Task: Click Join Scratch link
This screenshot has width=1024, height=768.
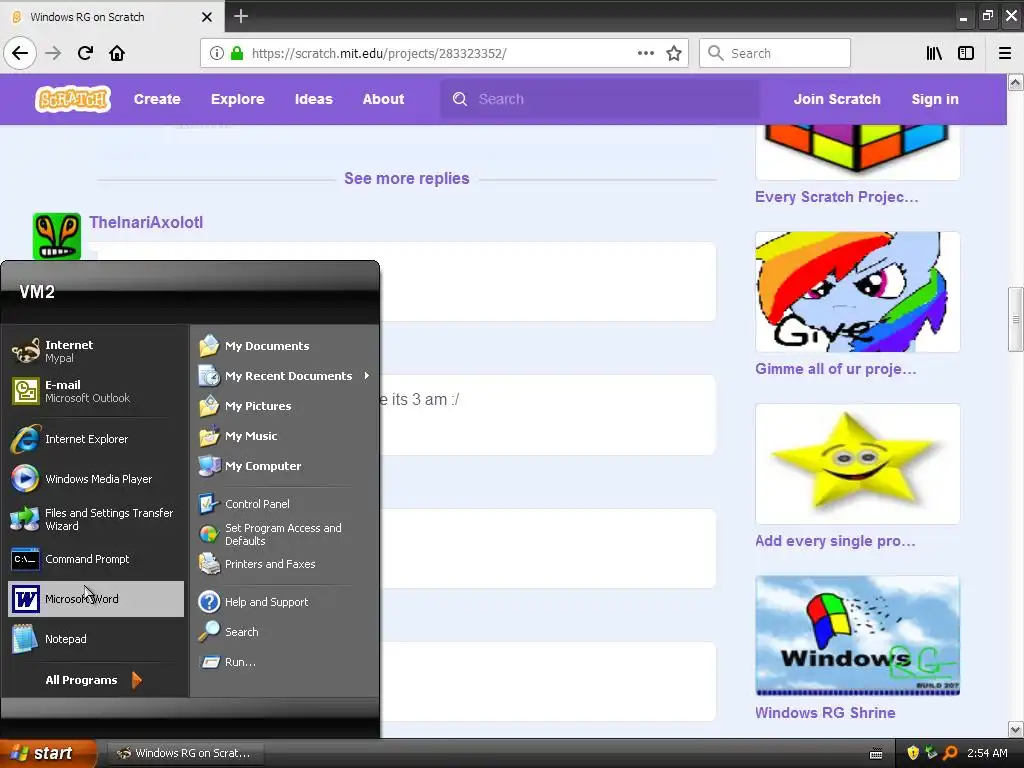Action: [x=837, y=99]
